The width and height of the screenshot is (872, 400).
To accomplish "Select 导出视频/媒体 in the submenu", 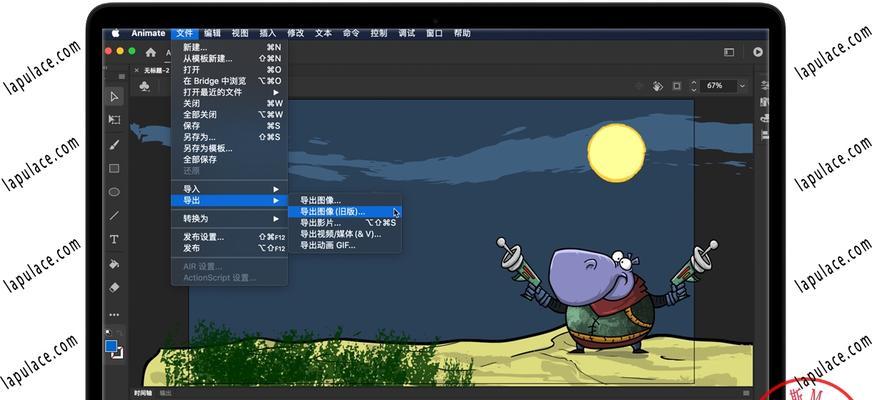I will tap(344, 234).
